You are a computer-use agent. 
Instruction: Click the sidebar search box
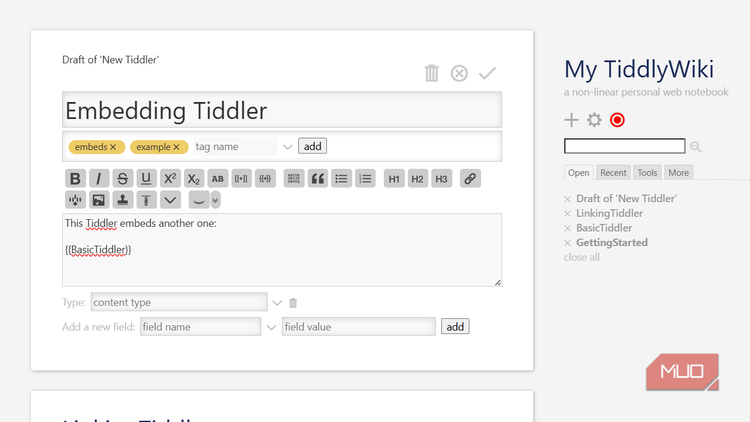[624, 146]
